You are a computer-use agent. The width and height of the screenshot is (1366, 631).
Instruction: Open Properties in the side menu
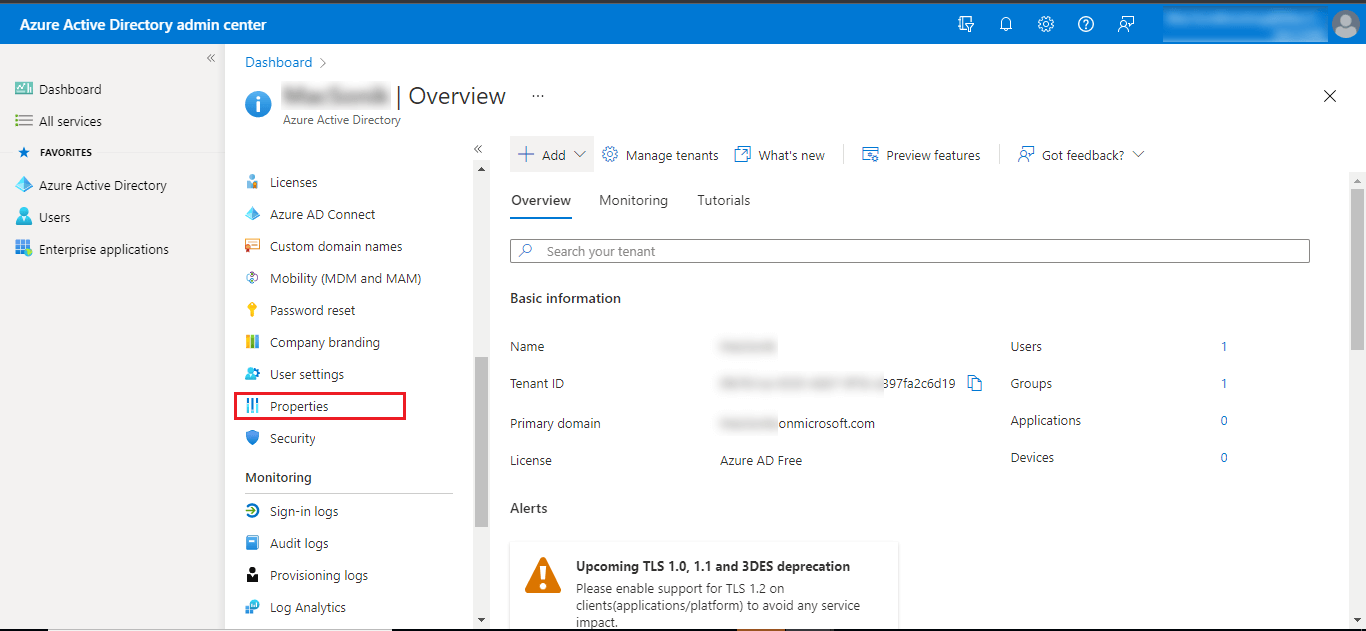[x=299, y=406]
